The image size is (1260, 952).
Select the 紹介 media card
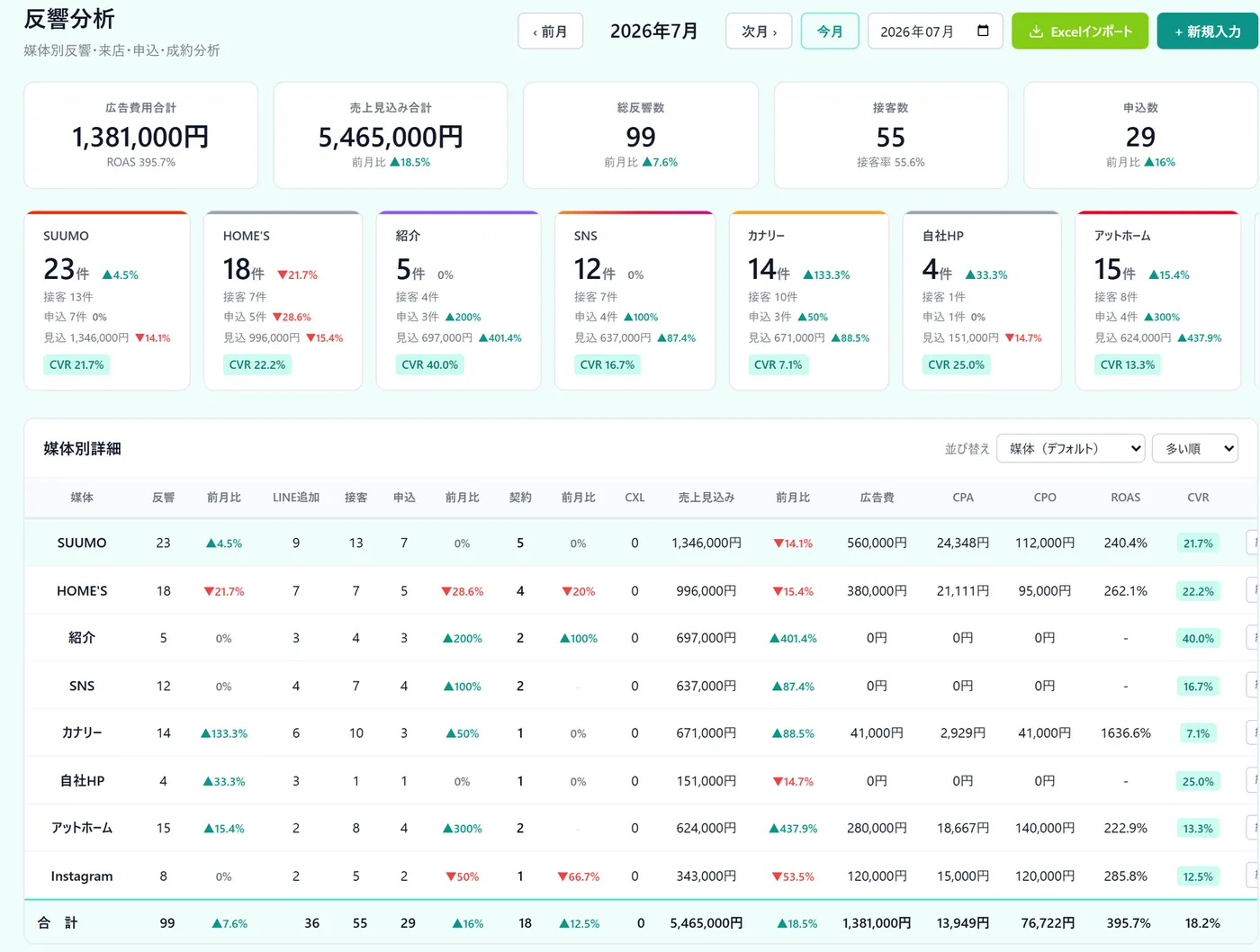click(x=458, y=301)
